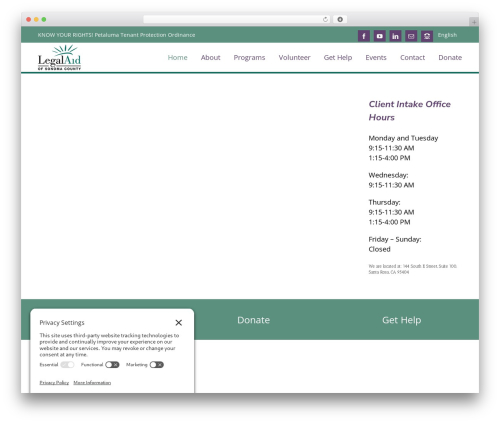Image resolution: width=500 pixels, height=423 pixels.
Task: Click the Donate button in green band
Action: (x=253, y=320)
